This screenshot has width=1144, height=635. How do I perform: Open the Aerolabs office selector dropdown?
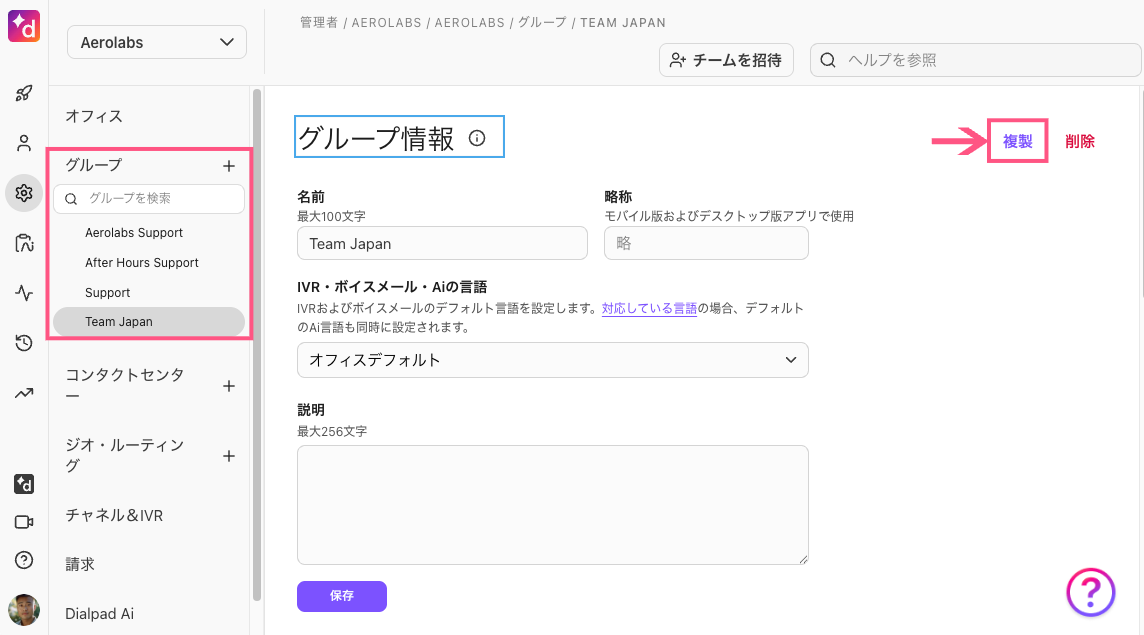point(157,42)
